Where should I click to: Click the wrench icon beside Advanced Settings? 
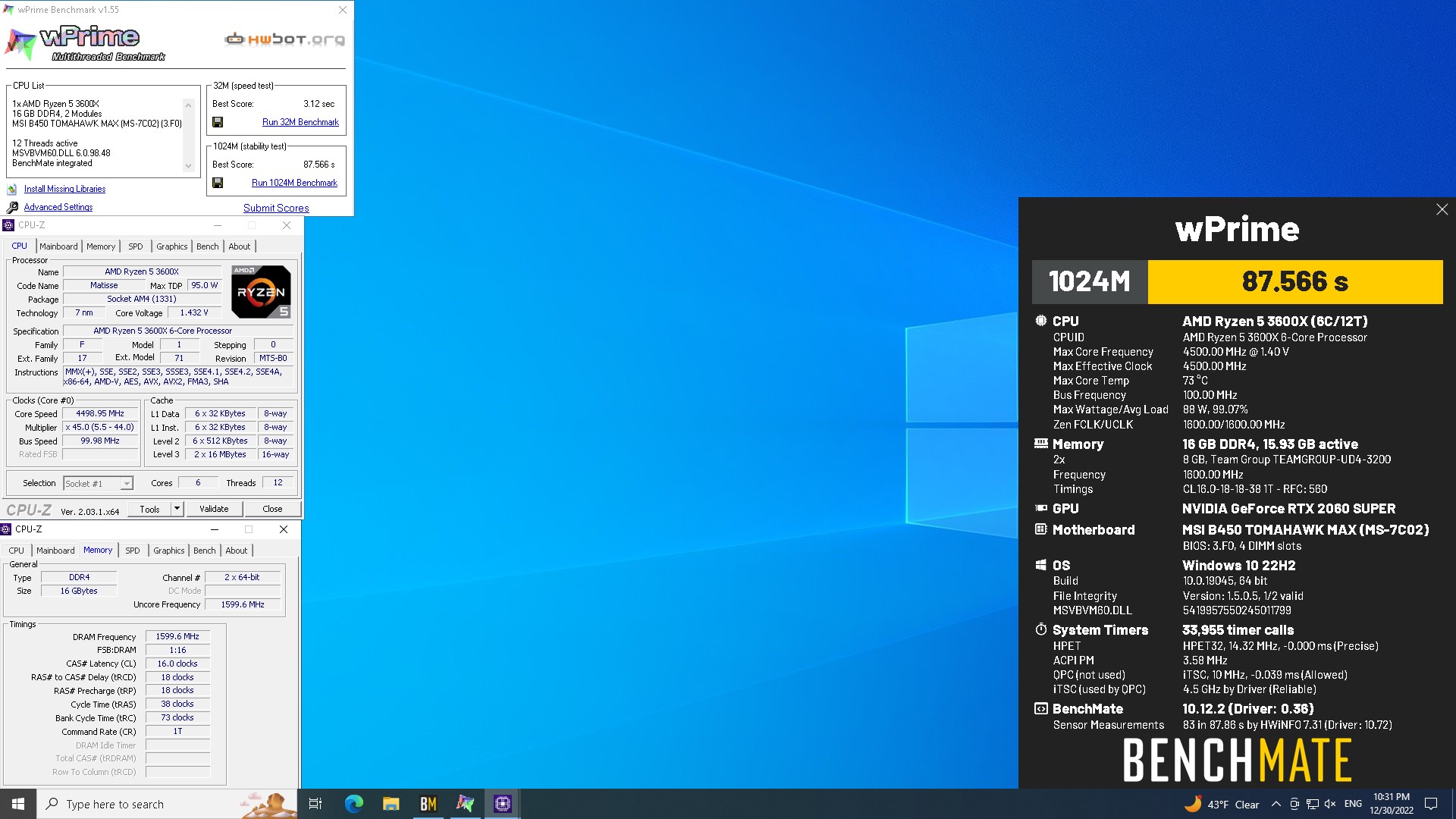click(x=12, y=207)
